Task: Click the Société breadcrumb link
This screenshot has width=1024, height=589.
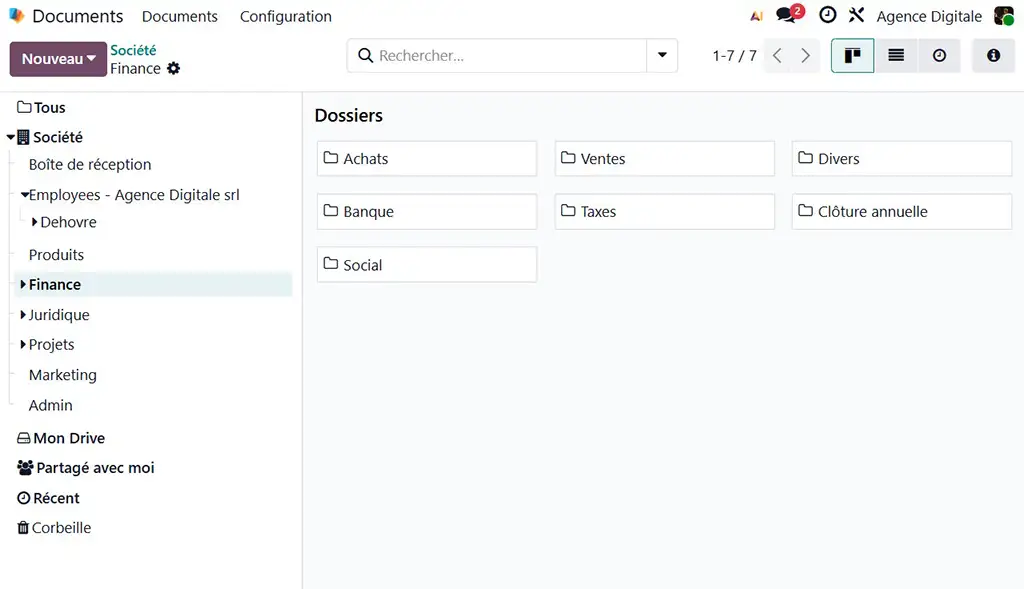Action: click(134, 49)
